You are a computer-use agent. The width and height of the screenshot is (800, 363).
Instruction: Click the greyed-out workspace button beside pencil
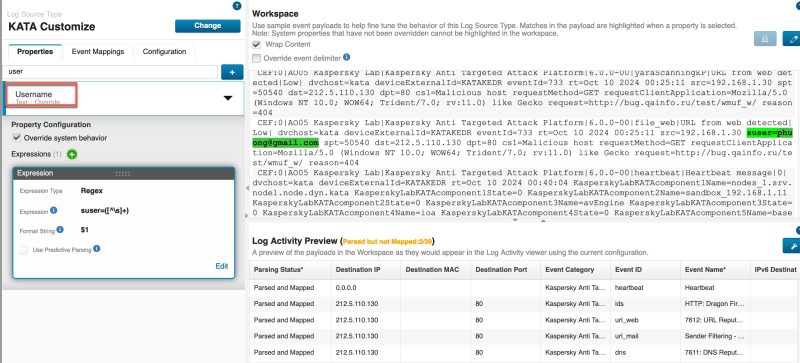765,39
